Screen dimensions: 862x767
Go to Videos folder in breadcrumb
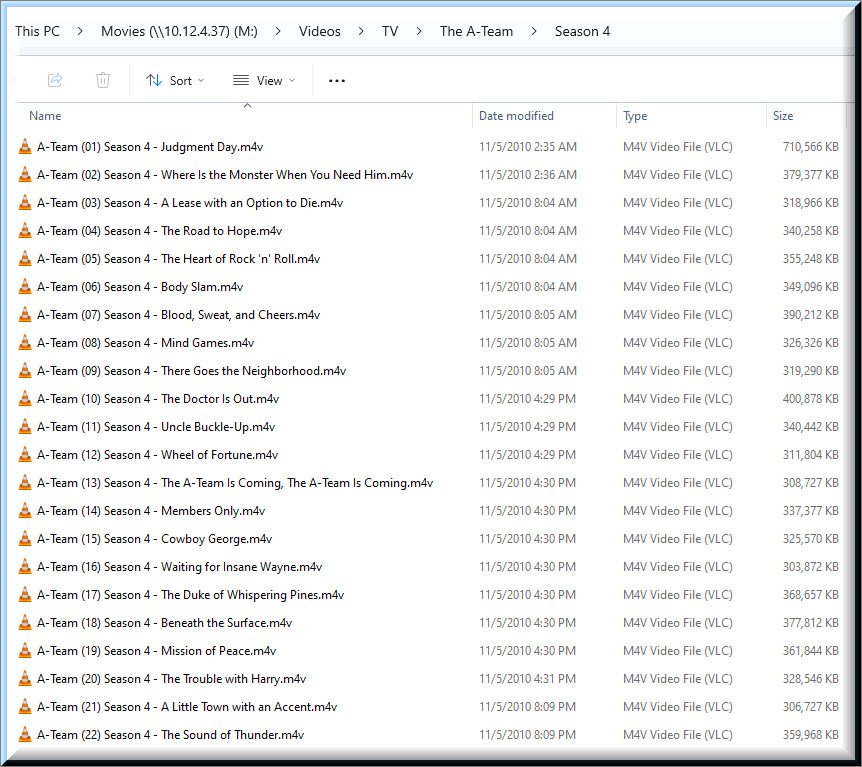point(320,31)
